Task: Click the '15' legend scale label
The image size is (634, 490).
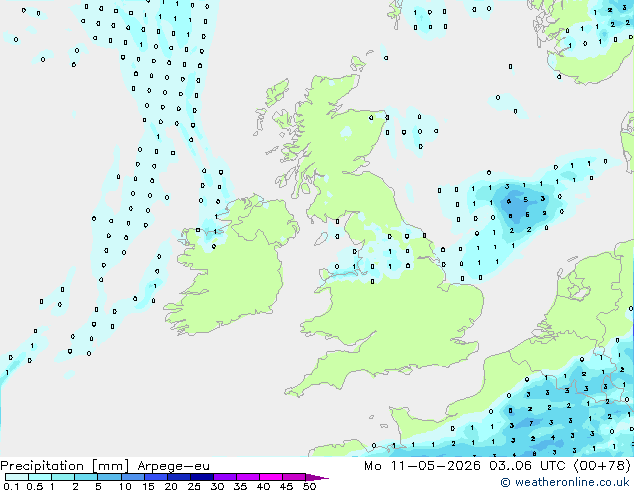Action: click(x=148, y=486)
